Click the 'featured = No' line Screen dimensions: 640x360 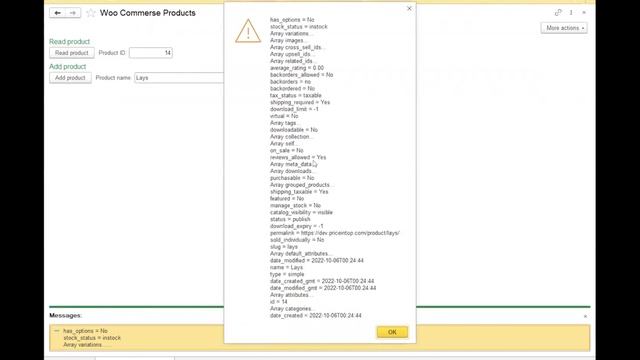pyautogui.click(x=287, y=198)
